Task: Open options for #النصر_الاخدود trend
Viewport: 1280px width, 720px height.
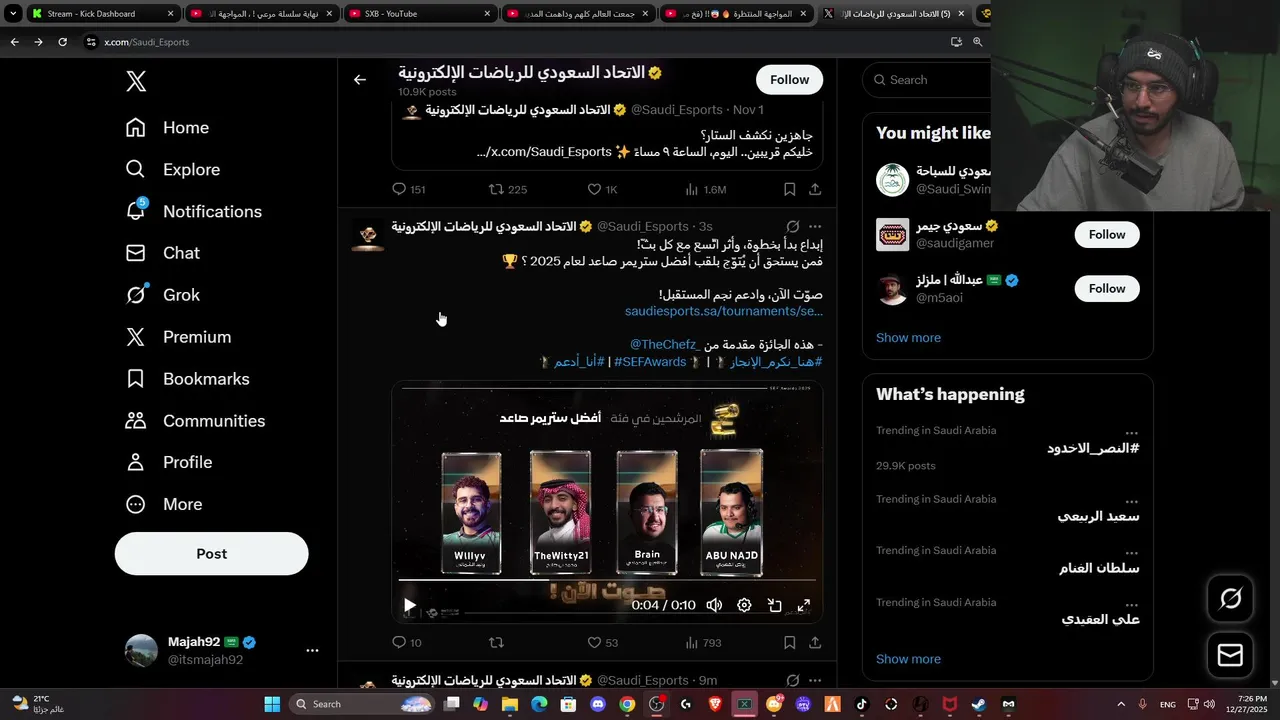Action: pyautogui.click(x=1131, y=433)
